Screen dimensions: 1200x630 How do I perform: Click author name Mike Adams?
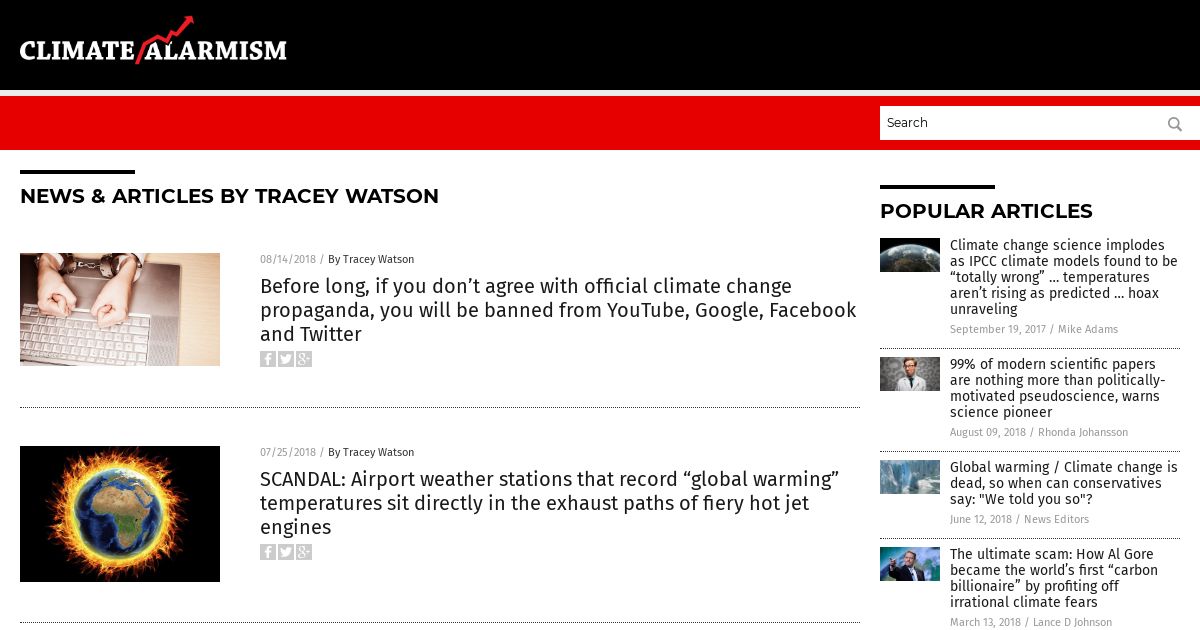[1088, 329]
